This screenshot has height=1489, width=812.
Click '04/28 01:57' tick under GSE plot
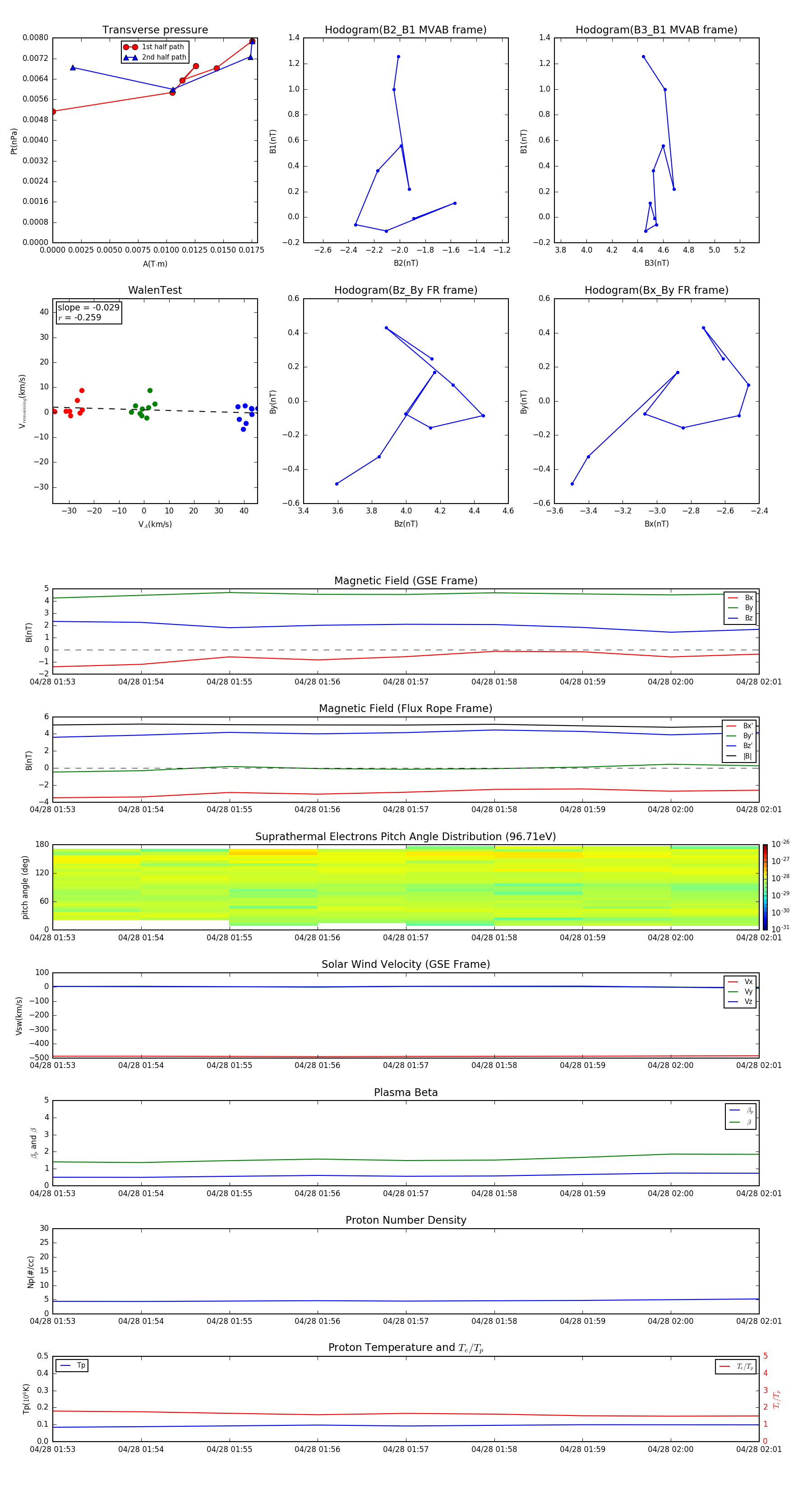coord(406,682)
